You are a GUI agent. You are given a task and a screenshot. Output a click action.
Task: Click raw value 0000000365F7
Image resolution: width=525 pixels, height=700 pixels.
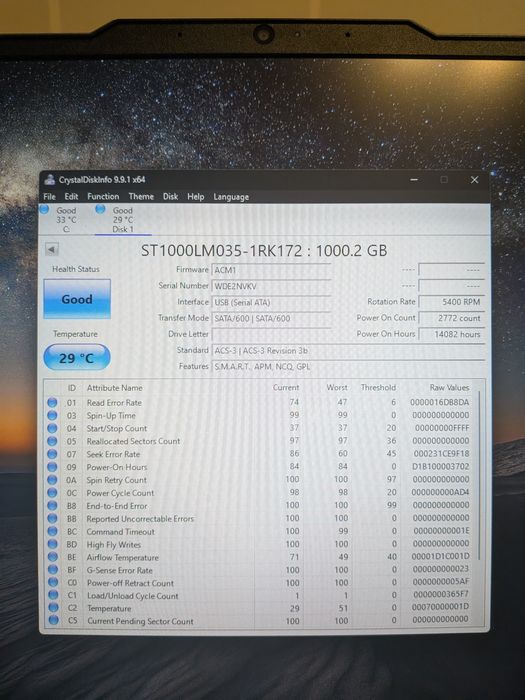click(x=441, y=595)
